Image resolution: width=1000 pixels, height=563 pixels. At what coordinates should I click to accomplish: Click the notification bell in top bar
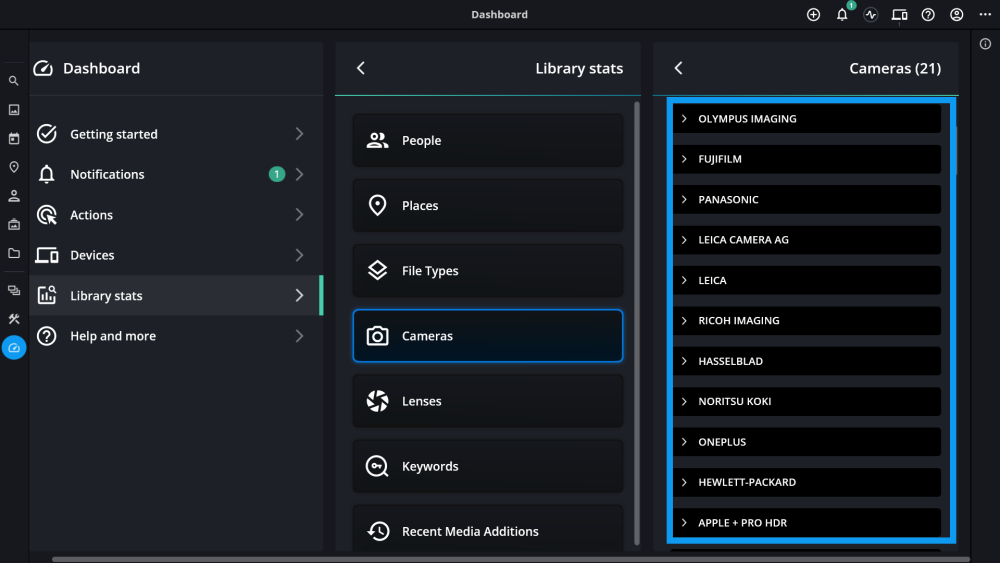(x=842, y=15)
